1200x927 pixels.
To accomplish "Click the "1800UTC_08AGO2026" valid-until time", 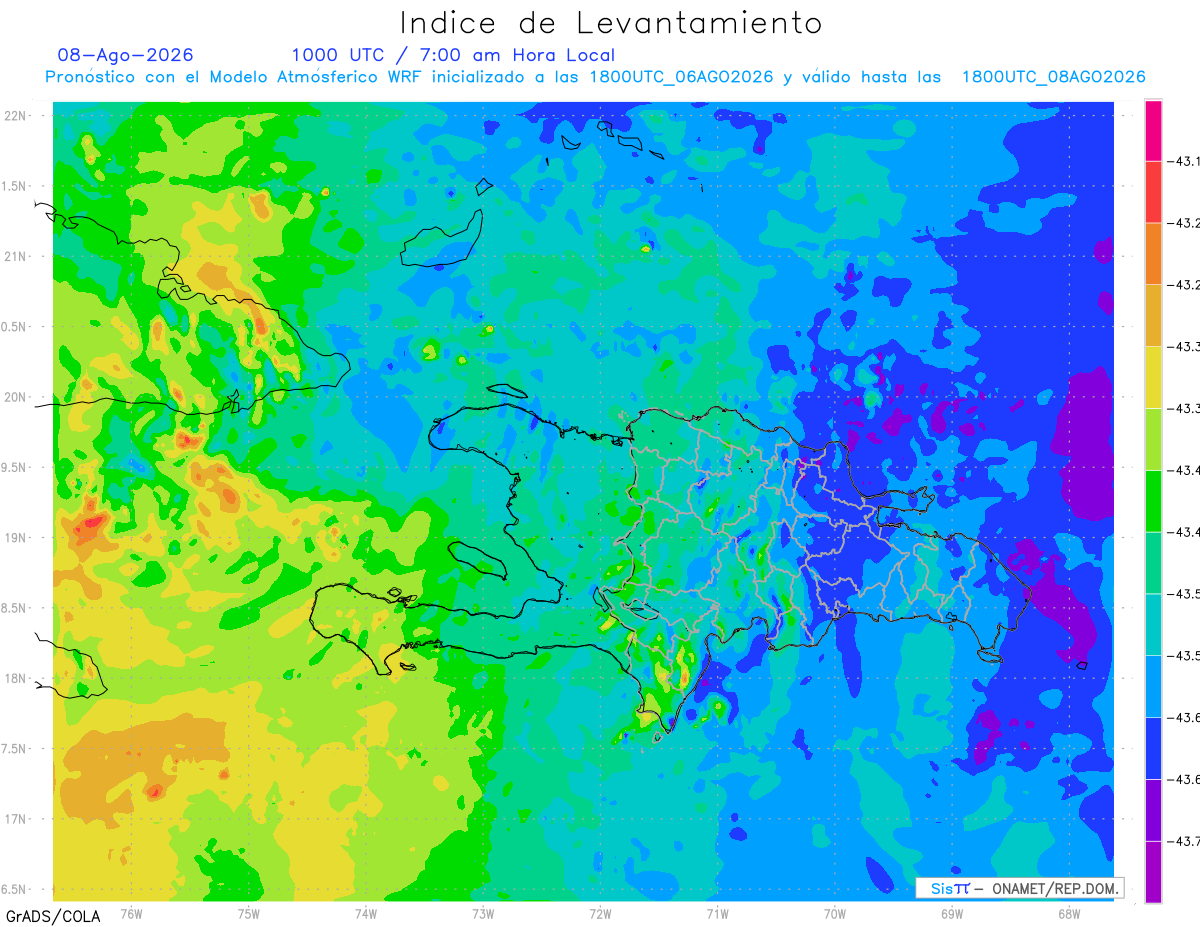I will (1053, 77).
